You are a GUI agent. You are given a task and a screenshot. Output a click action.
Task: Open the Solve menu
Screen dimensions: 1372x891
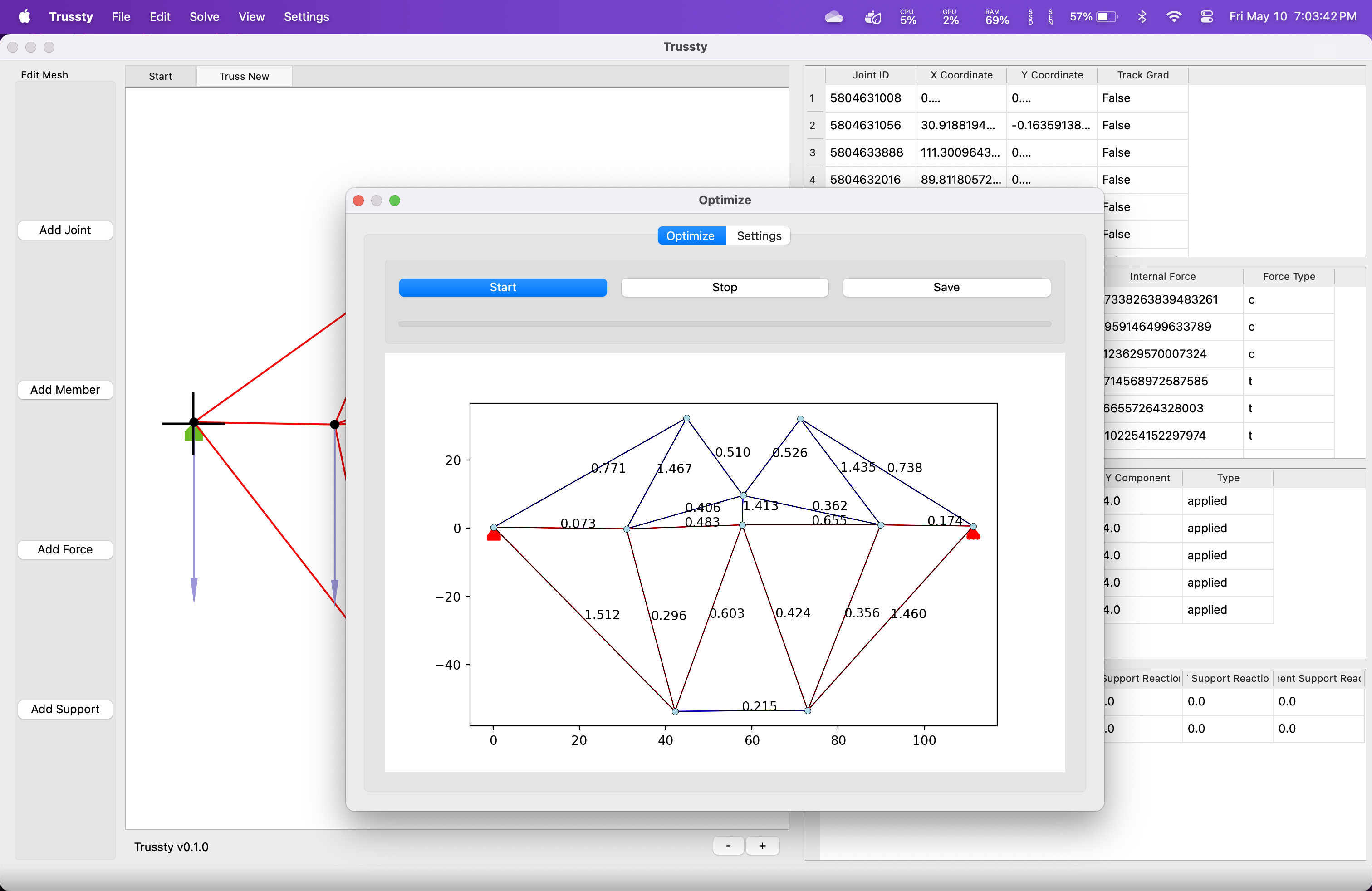point(204,17)
